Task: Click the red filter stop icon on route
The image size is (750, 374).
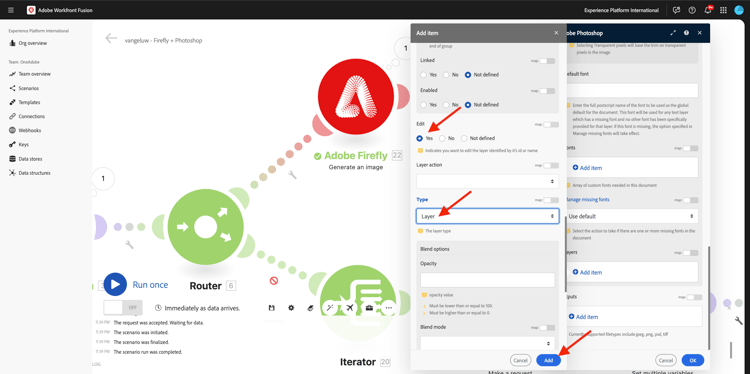Action: pyautogui.click(x=274, y=281)
